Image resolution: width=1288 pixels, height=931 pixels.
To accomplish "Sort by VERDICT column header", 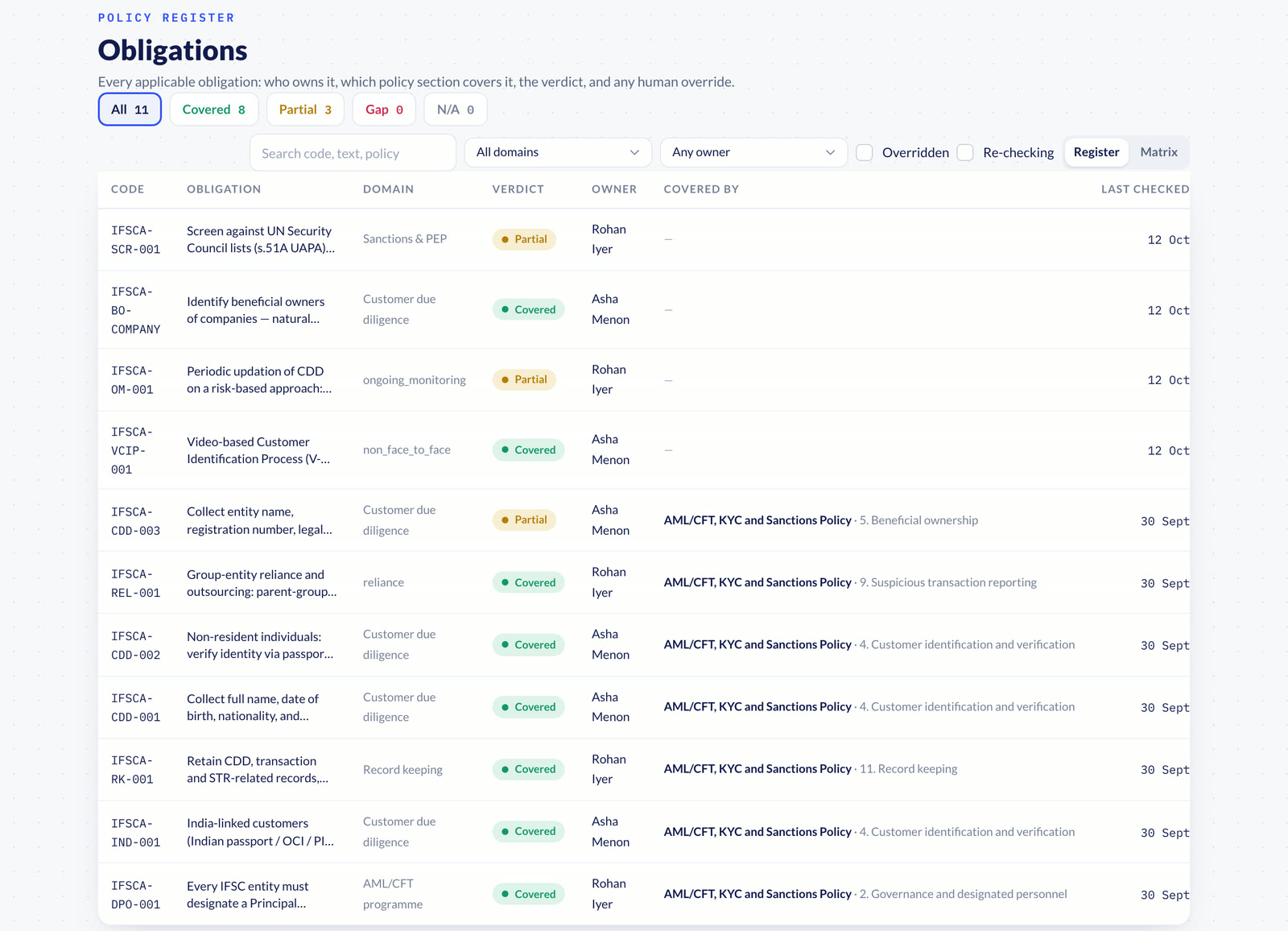I will (518, 189).
